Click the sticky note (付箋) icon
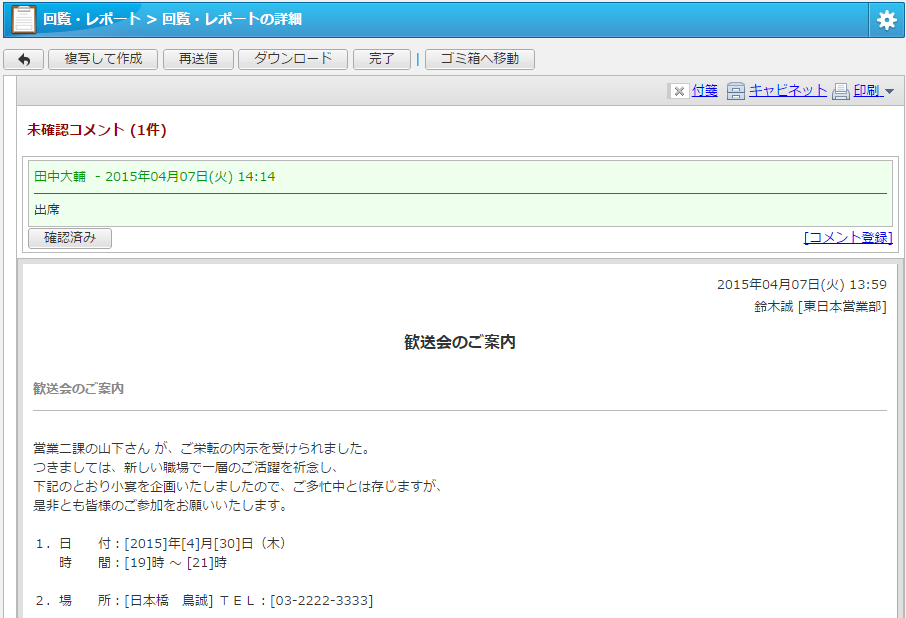906x618 pixels. pyautogui.click(x=679, y=91)
